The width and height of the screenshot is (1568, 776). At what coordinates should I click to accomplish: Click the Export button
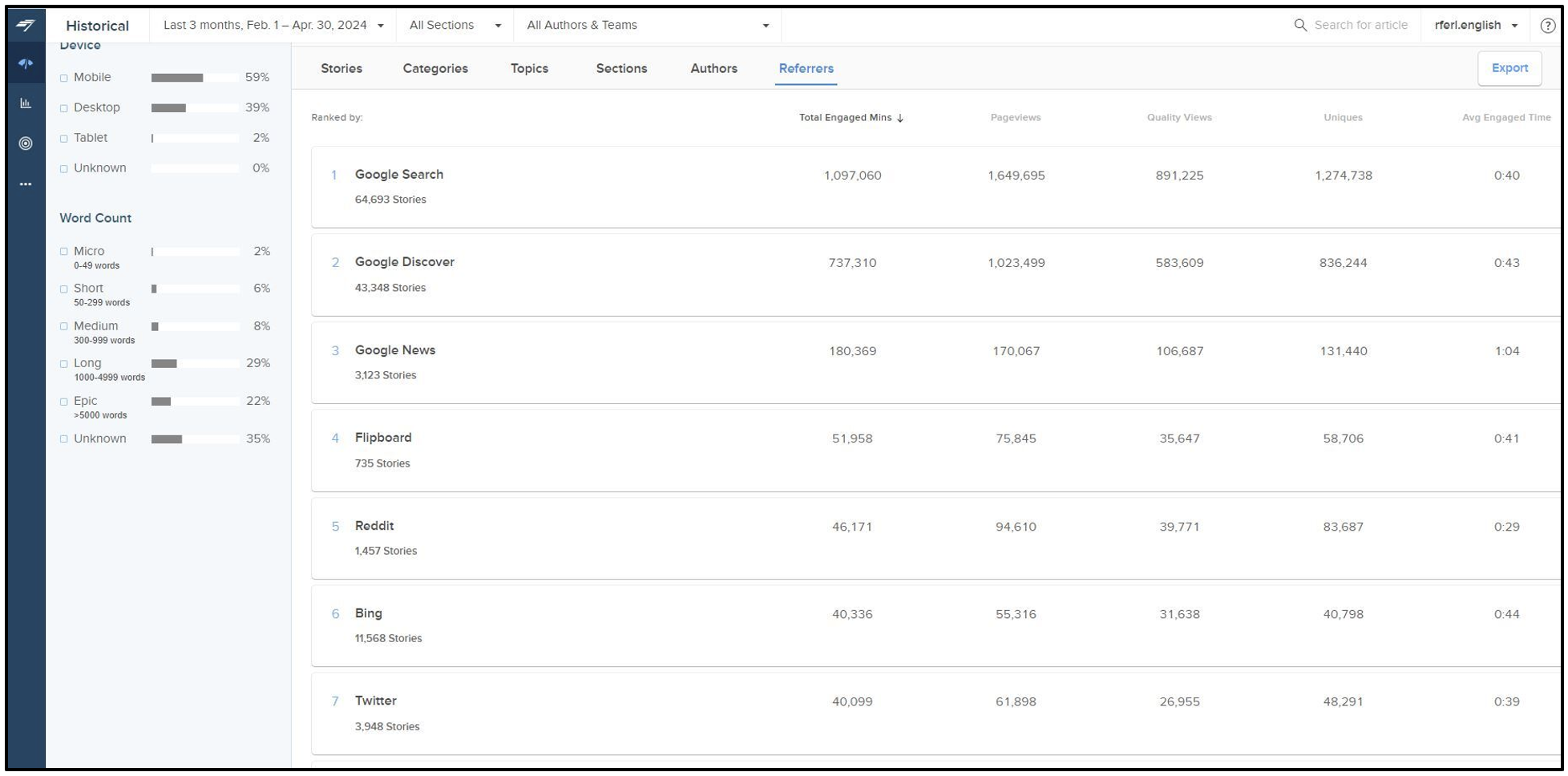[1509, 68]
